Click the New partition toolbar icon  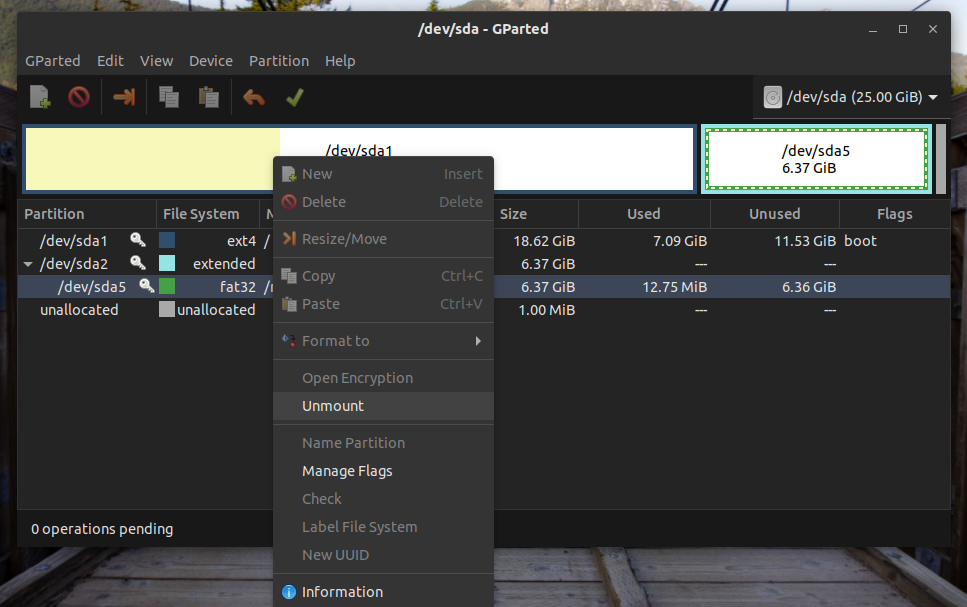pyautogui.click(x=40, y=97)
